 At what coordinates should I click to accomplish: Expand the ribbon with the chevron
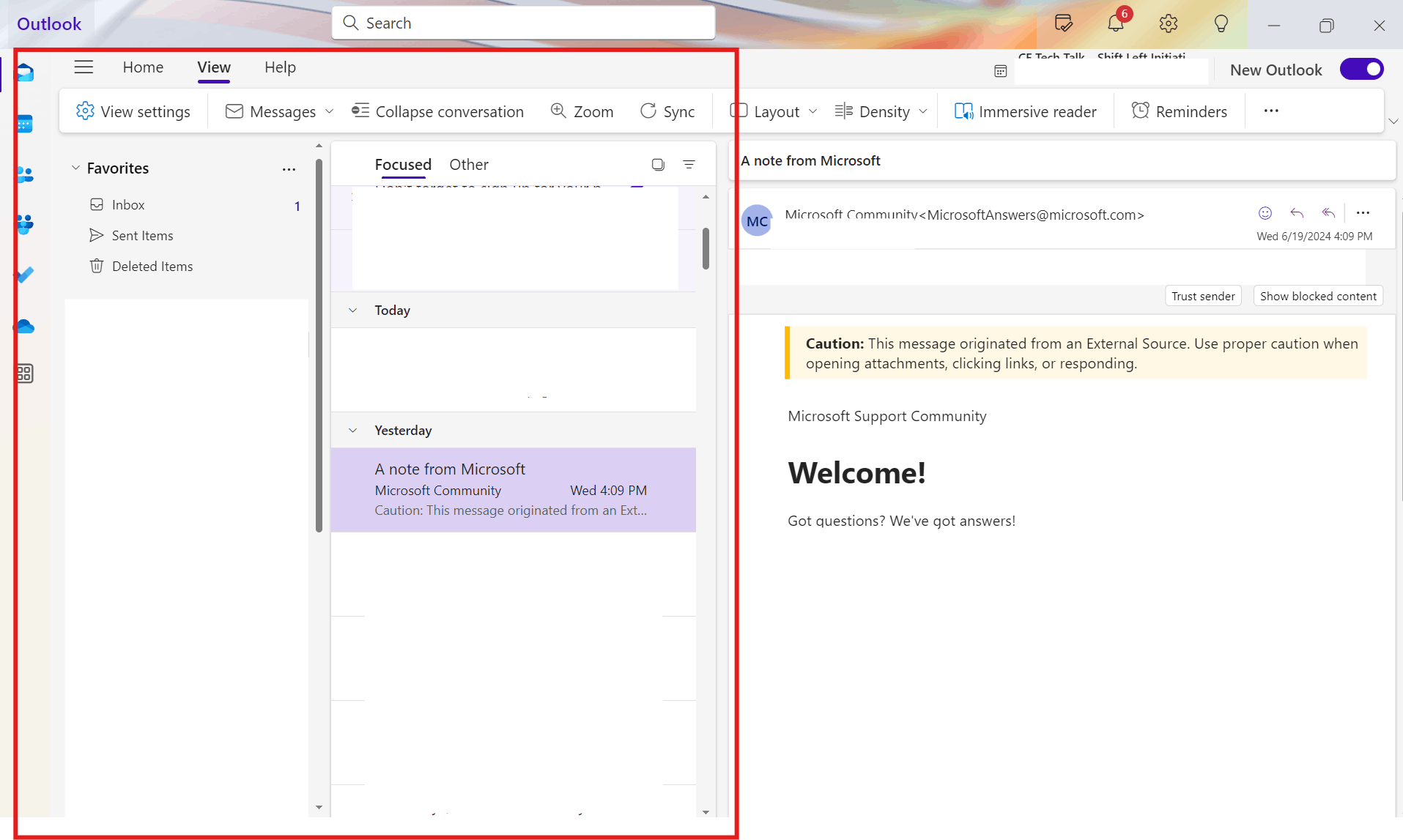(x=1393, y=122)
